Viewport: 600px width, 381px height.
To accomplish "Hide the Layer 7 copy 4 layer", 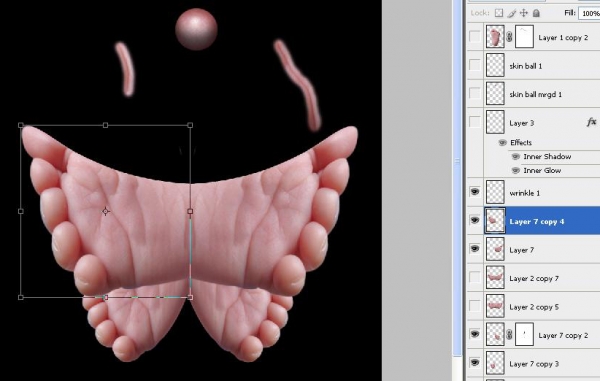I will 474,220.
